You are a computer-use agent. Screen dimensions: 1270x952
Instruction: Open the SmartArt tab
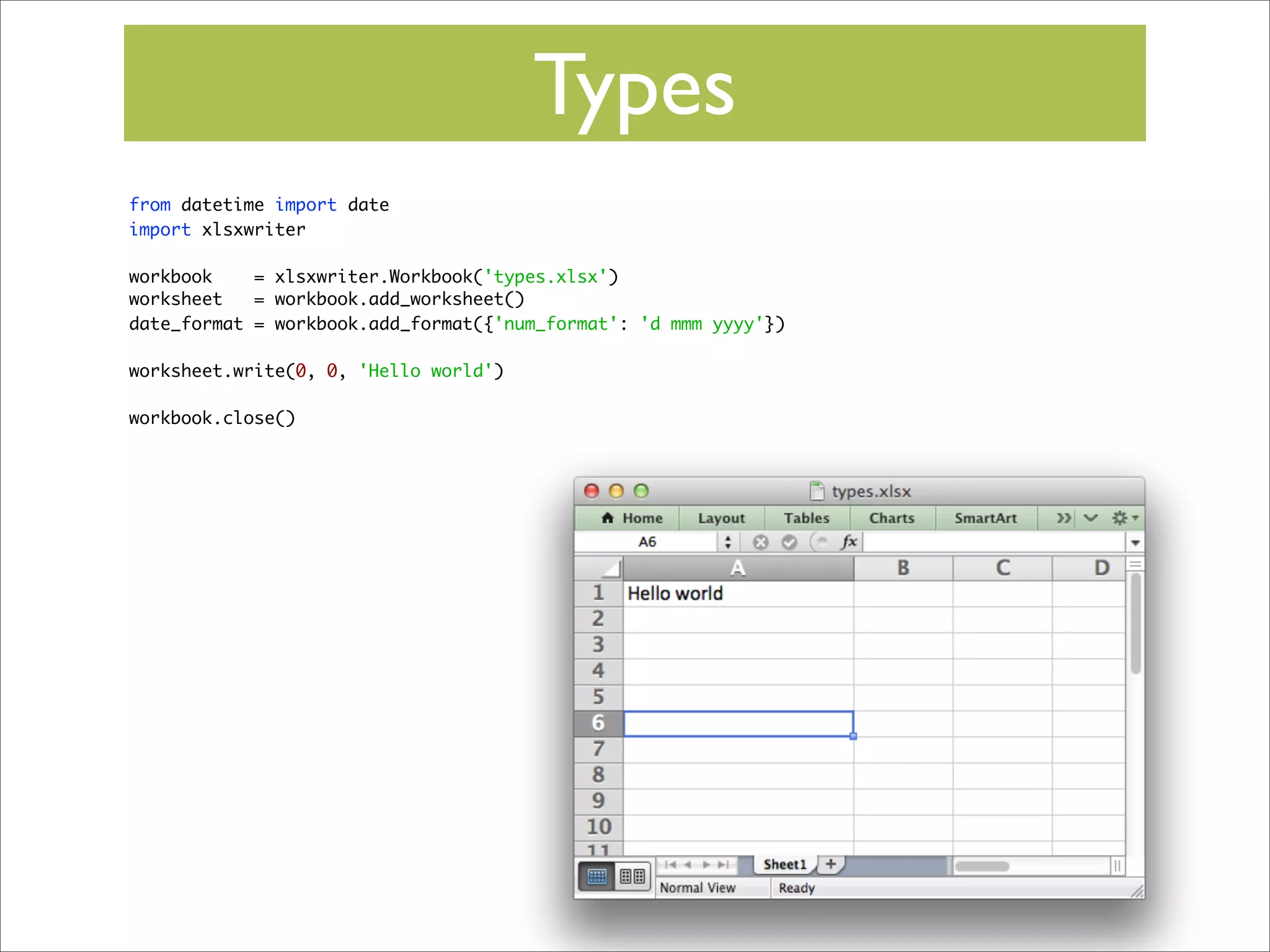point(985,518)
